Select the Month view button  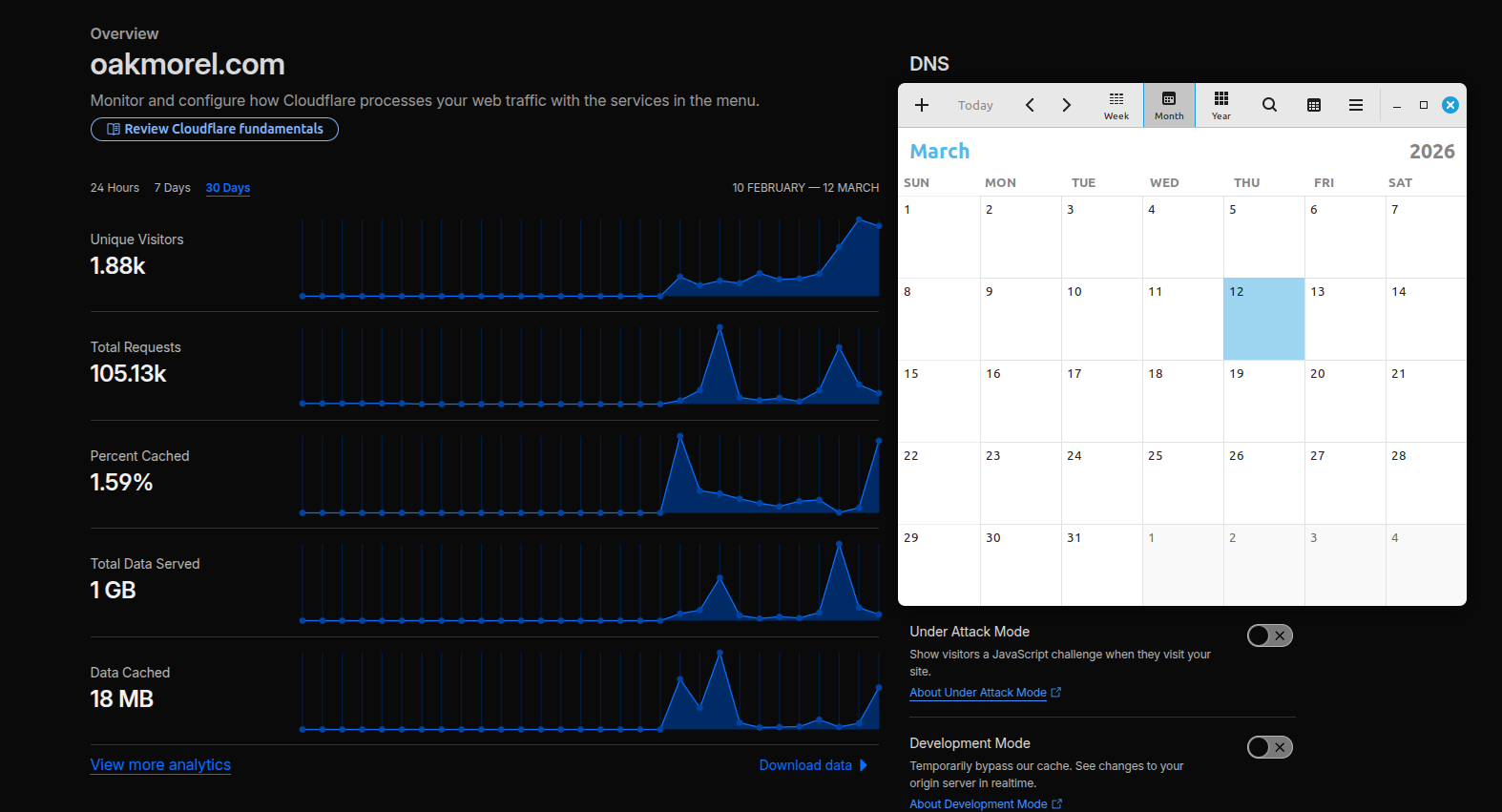coord(1169,105)
